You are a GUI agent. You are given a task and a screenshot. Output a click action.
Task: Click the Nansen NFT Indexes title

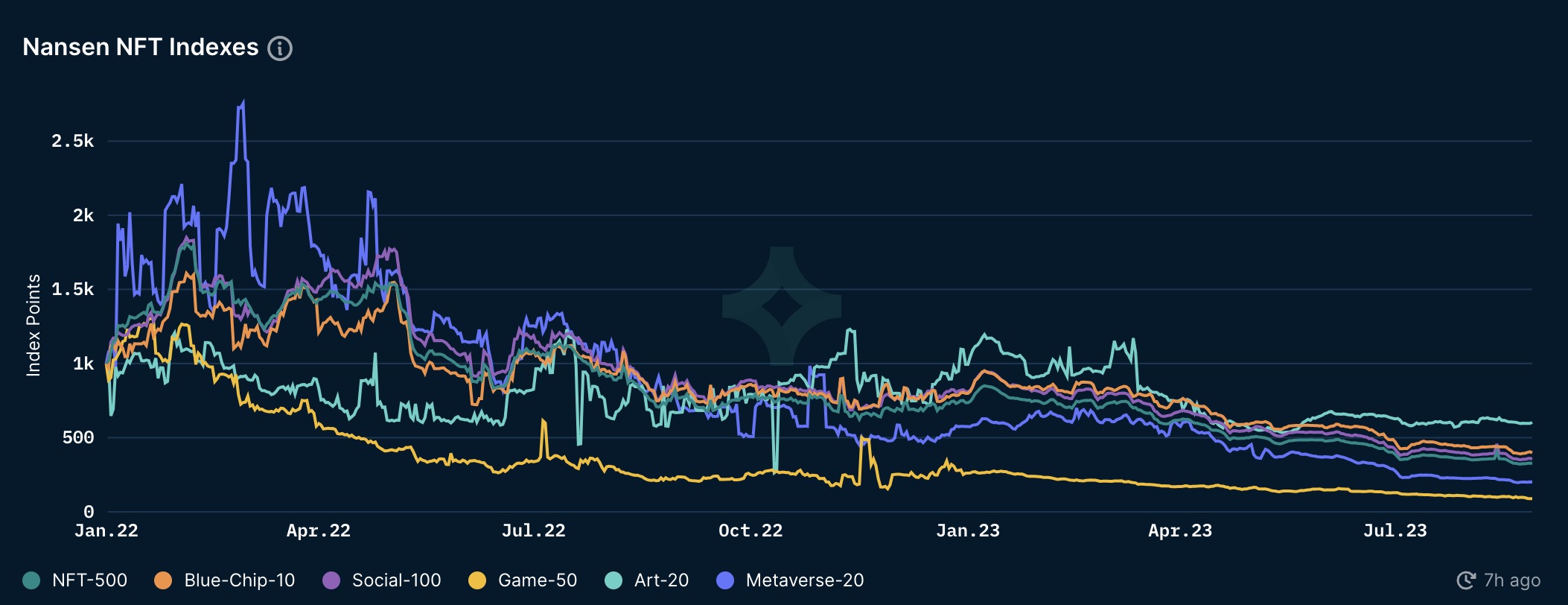coord(141,47)
